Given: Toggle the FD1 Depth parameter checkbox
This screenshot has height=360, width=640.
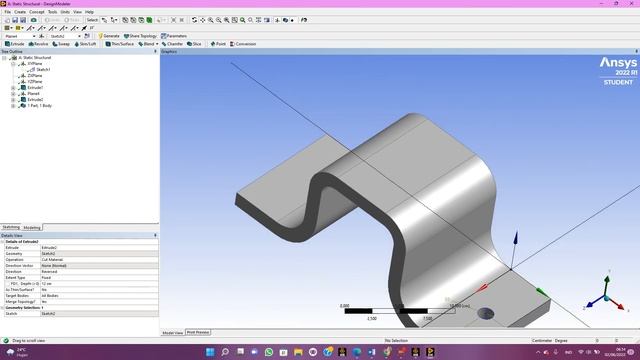Looking at the screenshot, I should (8, 284).
